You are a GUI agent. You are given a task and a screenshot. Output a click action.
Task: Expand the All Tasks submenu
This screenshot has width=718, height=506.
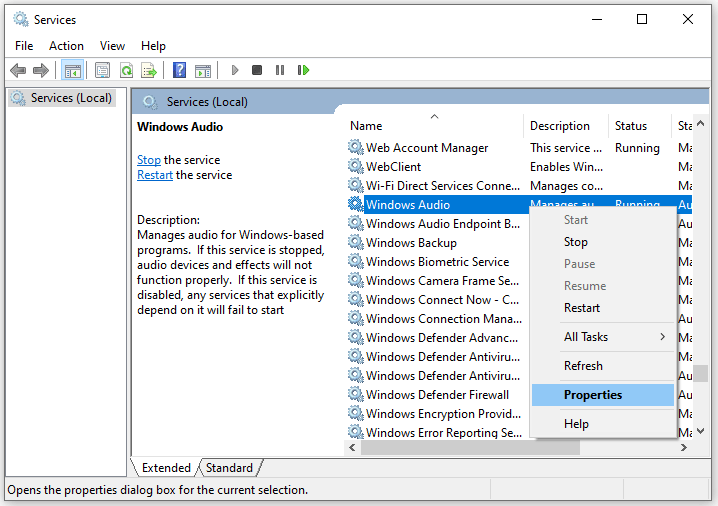[603, 337]
